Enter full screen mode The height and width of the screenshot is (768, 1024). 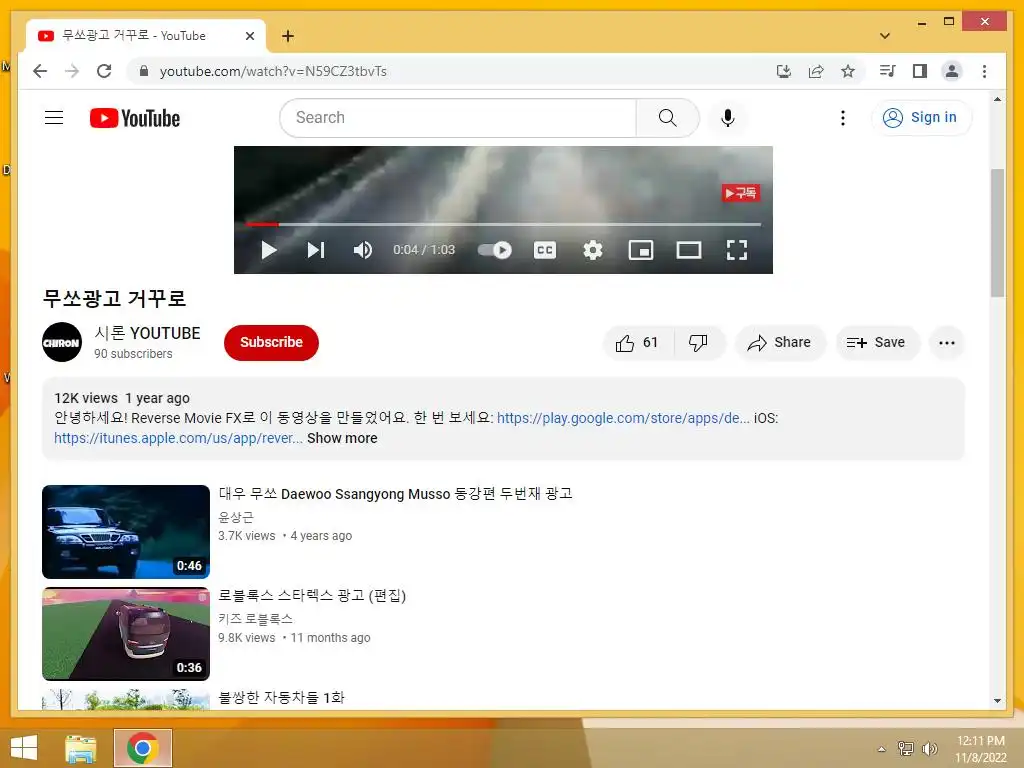(x=737, y=250)
